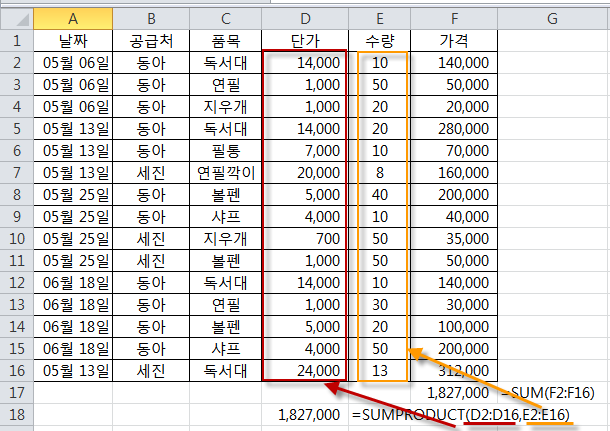The height and width of the screenshot is (431, 610).
Task: Select row 10 header
Action: click(17, 238)
